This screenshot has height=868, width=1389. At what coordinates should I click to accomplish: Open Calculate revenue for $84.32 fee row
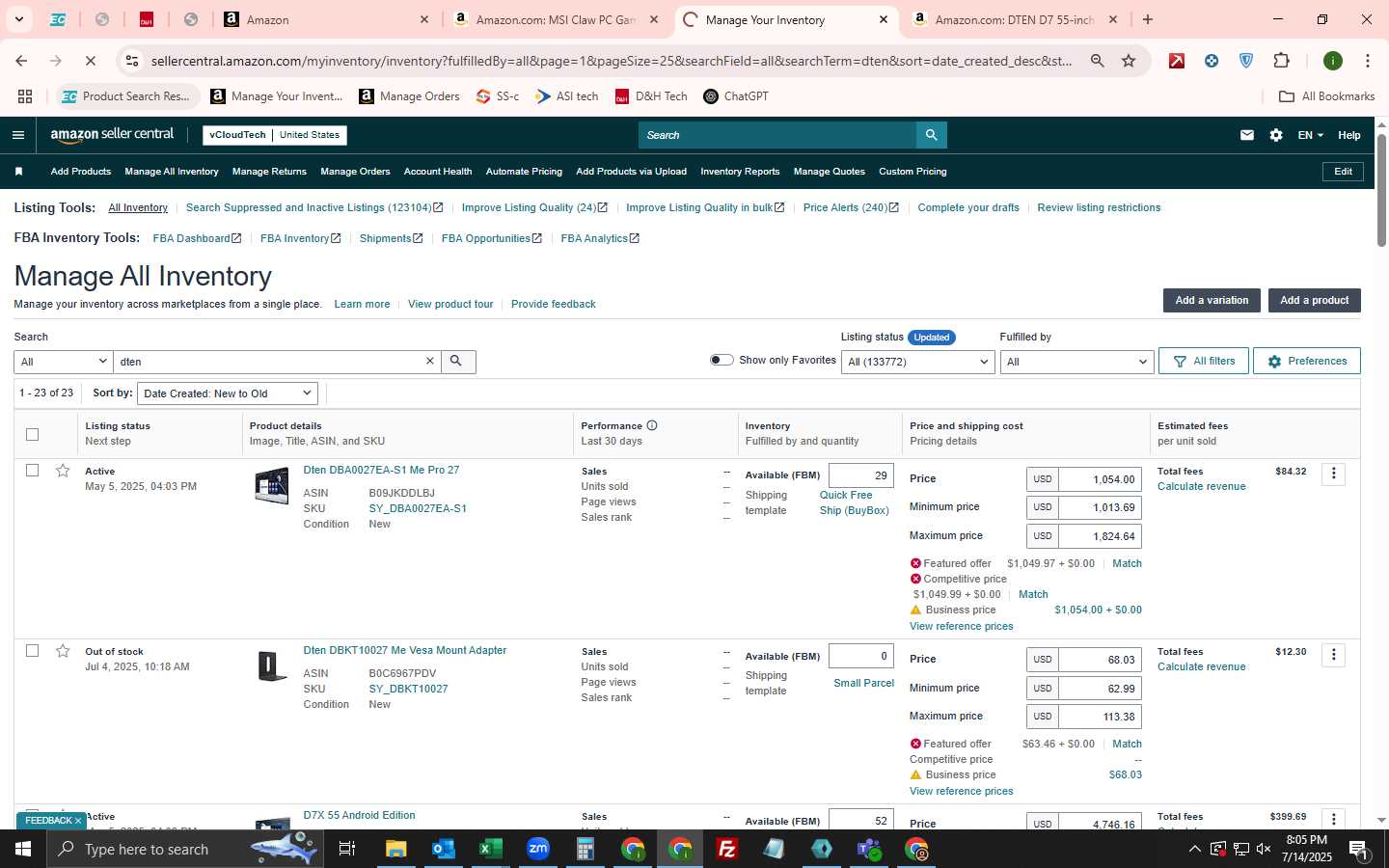[1201, 486]
